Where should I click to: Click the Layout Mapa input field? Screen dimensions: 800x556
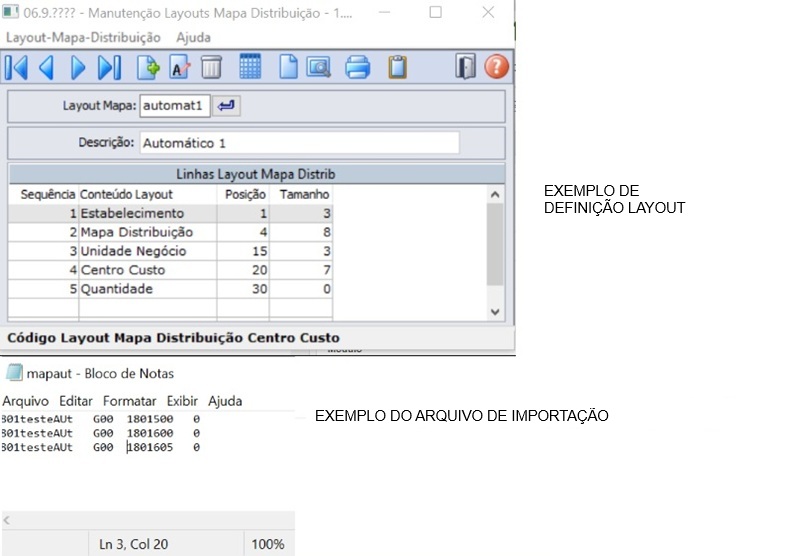click(x=174, y=106)
